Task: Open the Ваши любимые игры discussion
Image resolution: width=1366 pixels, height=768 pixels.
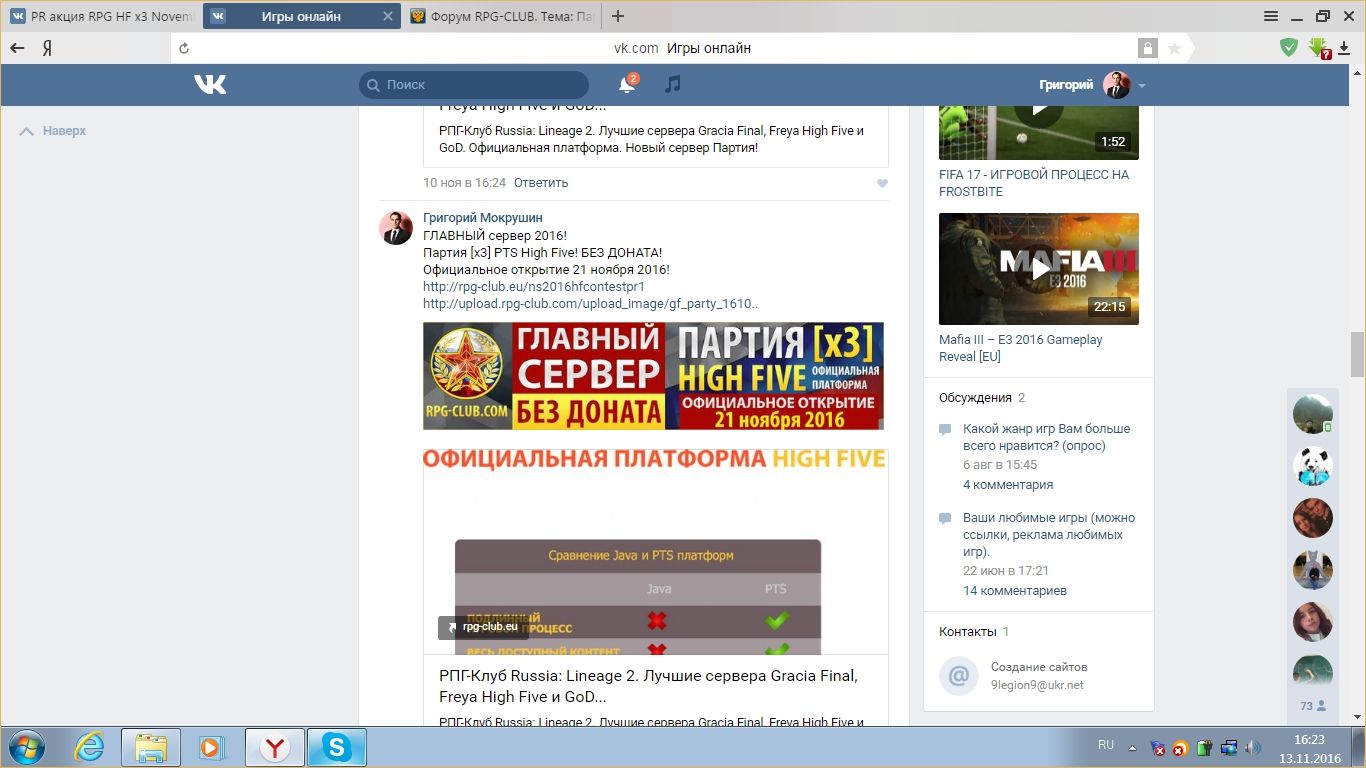Action: point(1049,535)
